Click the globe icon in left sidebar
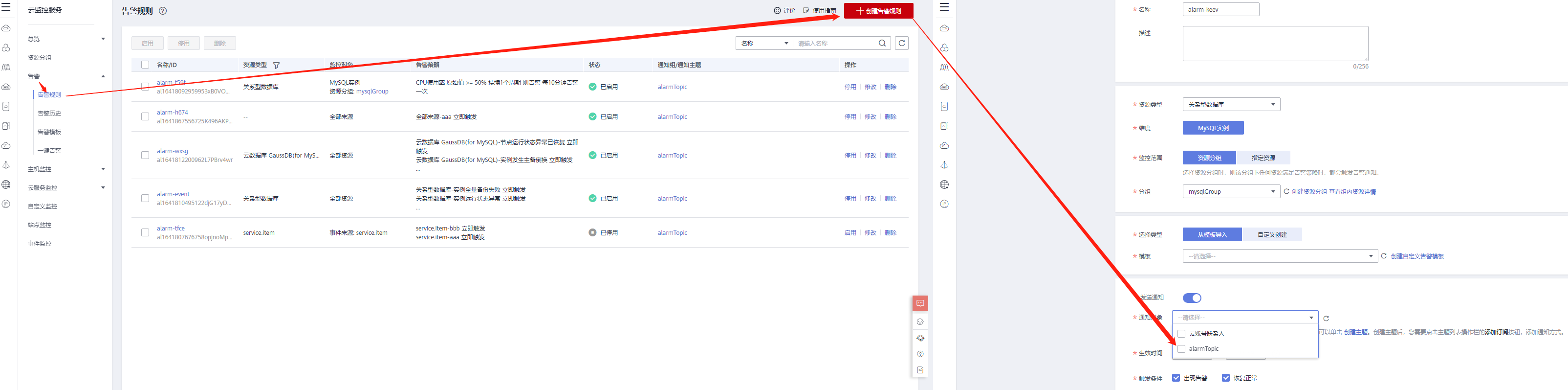Image resolution: width=1568 pixels, height=390 pixels. click(x=6, y=184)
